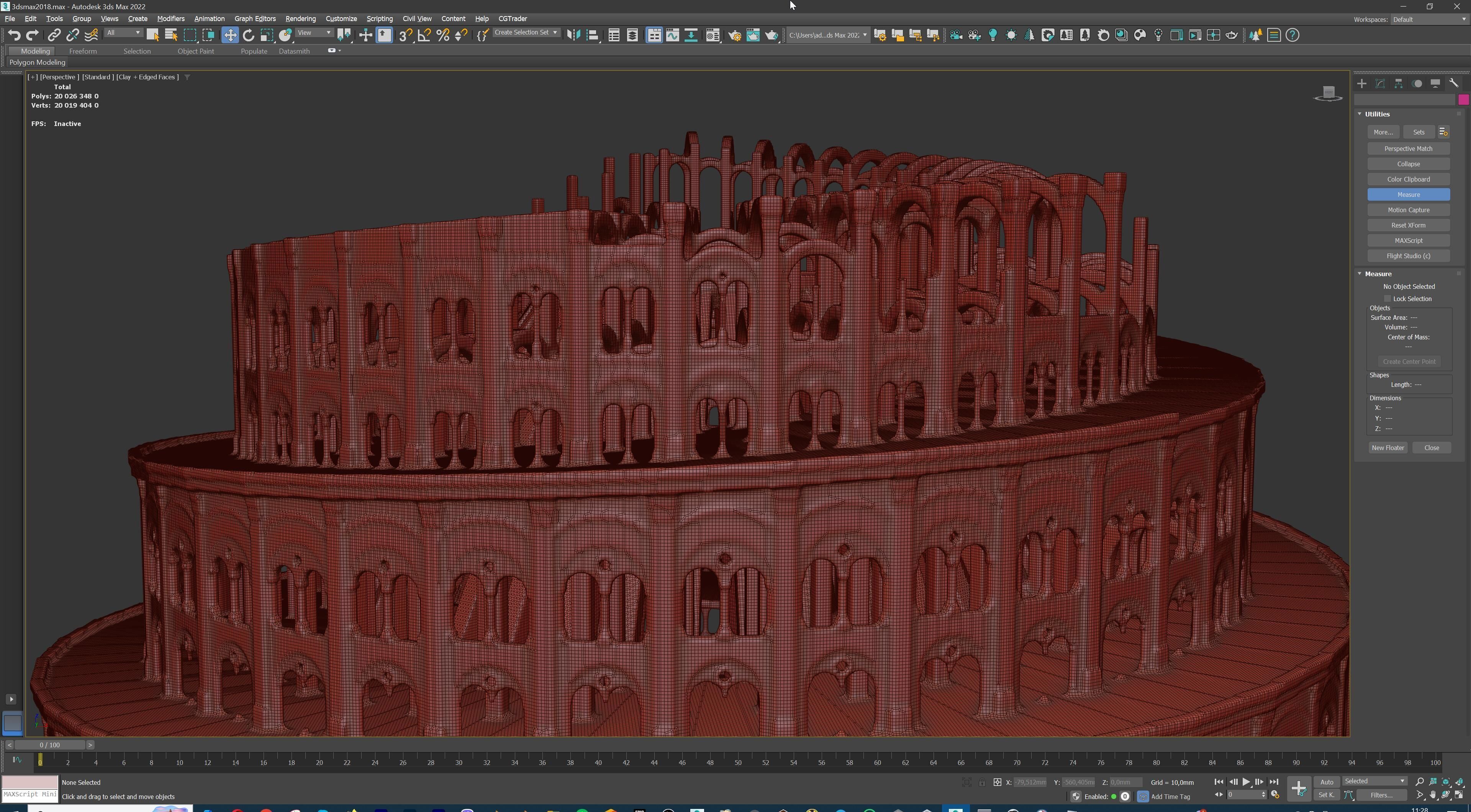Click the magenta object color swatch

(x=1463, y=100)
